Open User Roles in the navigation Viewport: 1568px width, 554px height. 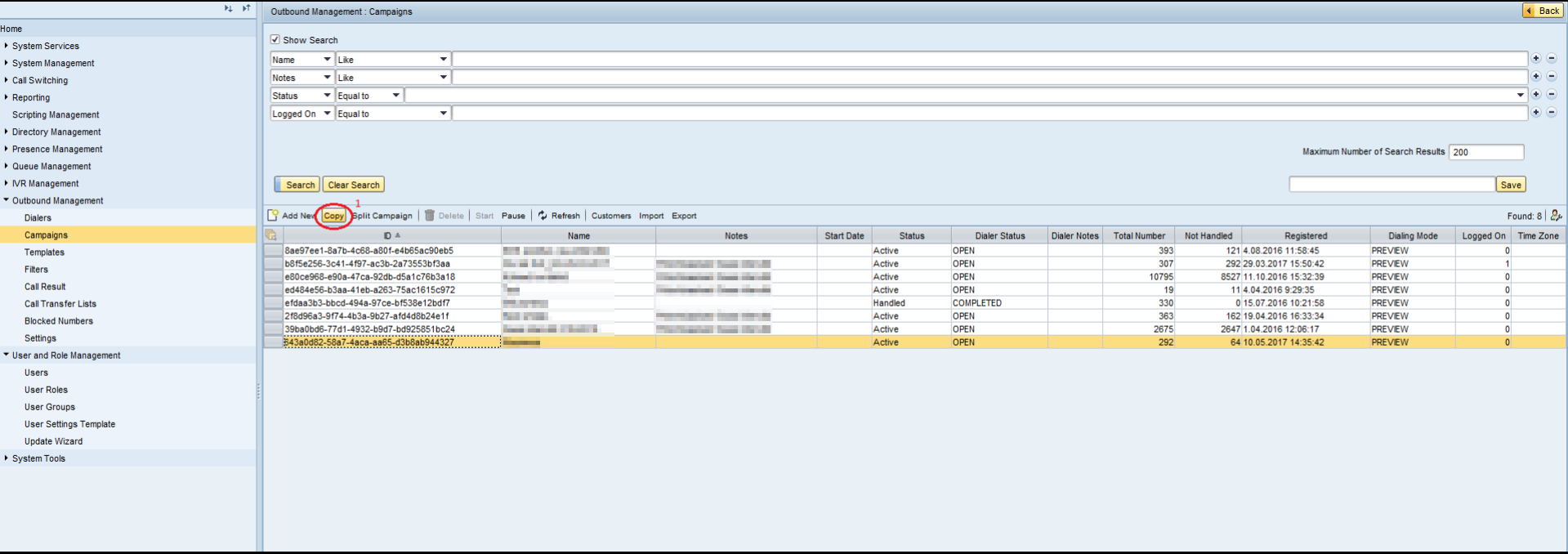pos(46,390)
